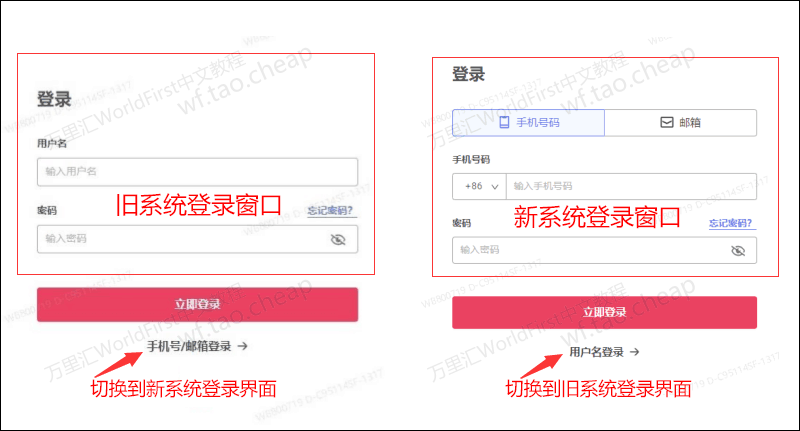The image size is (800, 431).
Task: Switch via 用户名登录 link
Action: point(596,352)
